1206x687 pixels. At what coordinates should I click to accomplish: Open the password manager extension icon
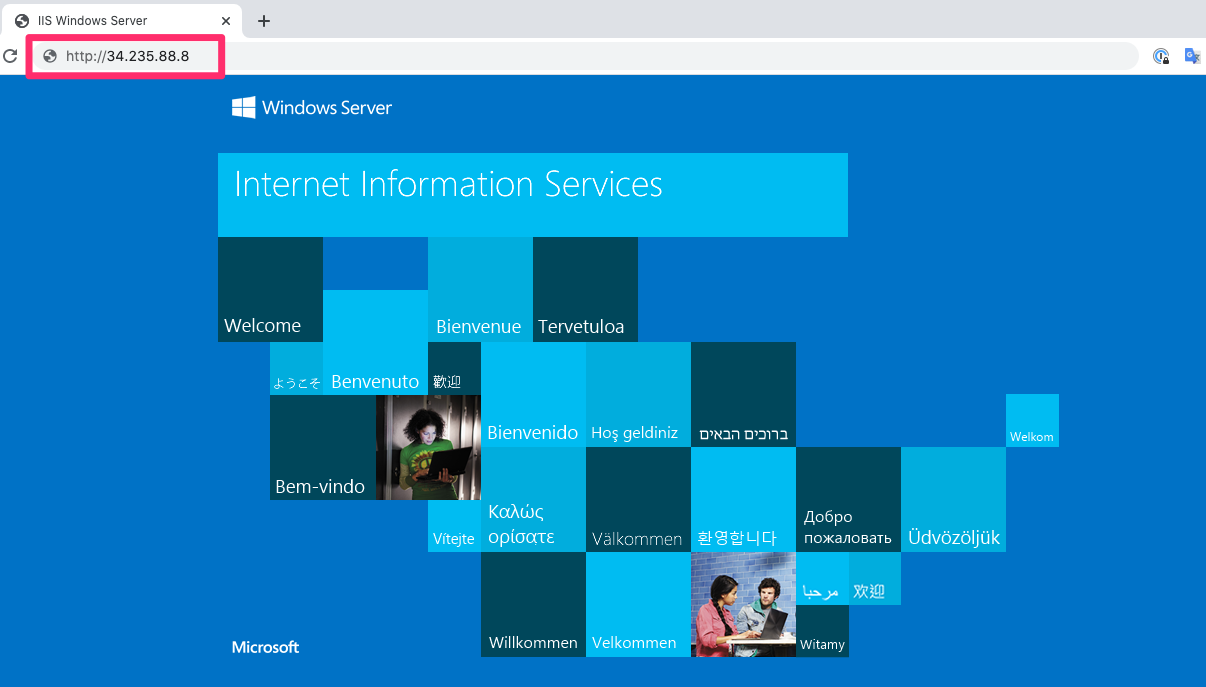[x=1161, y=56]
